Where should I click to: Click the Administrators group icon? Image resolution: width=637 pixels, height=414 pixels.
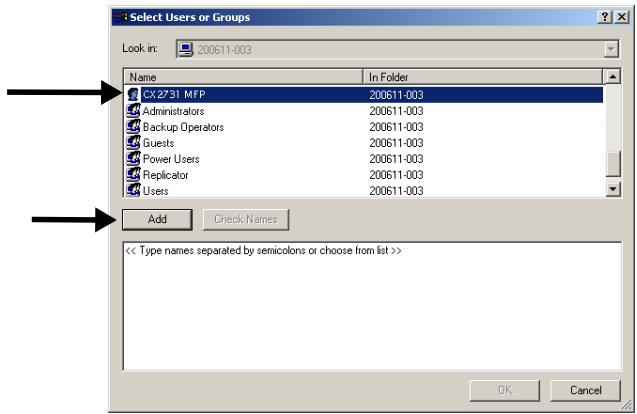[x=133, y=112]
